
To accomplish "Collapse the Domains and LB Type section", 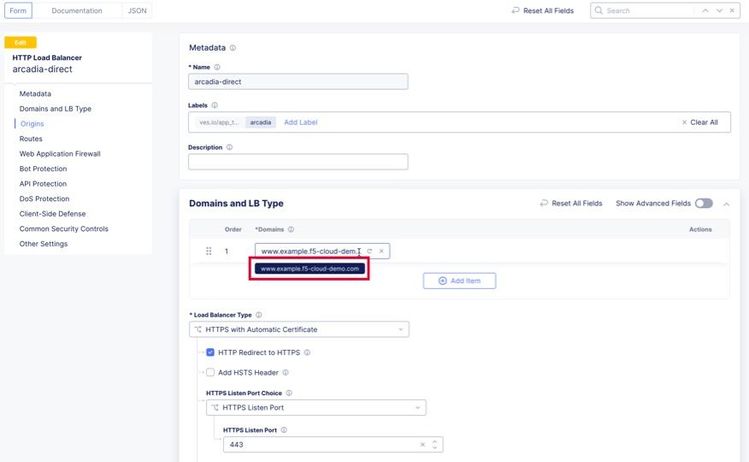I will click(726, 203).
